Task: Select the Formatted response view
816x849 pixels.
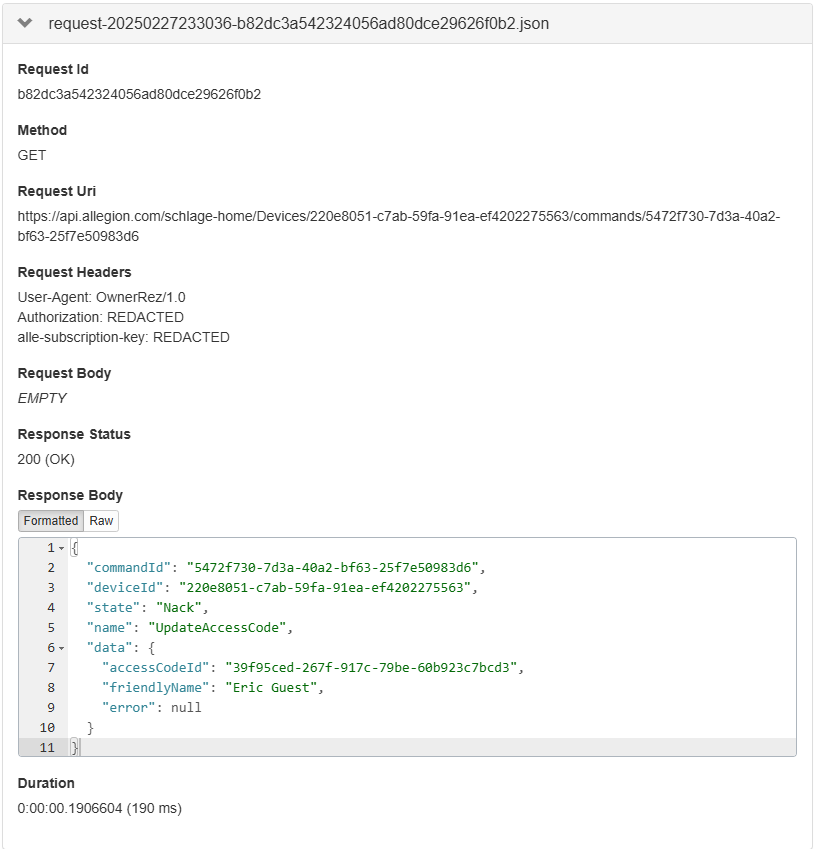Action: tap(51, 521)
